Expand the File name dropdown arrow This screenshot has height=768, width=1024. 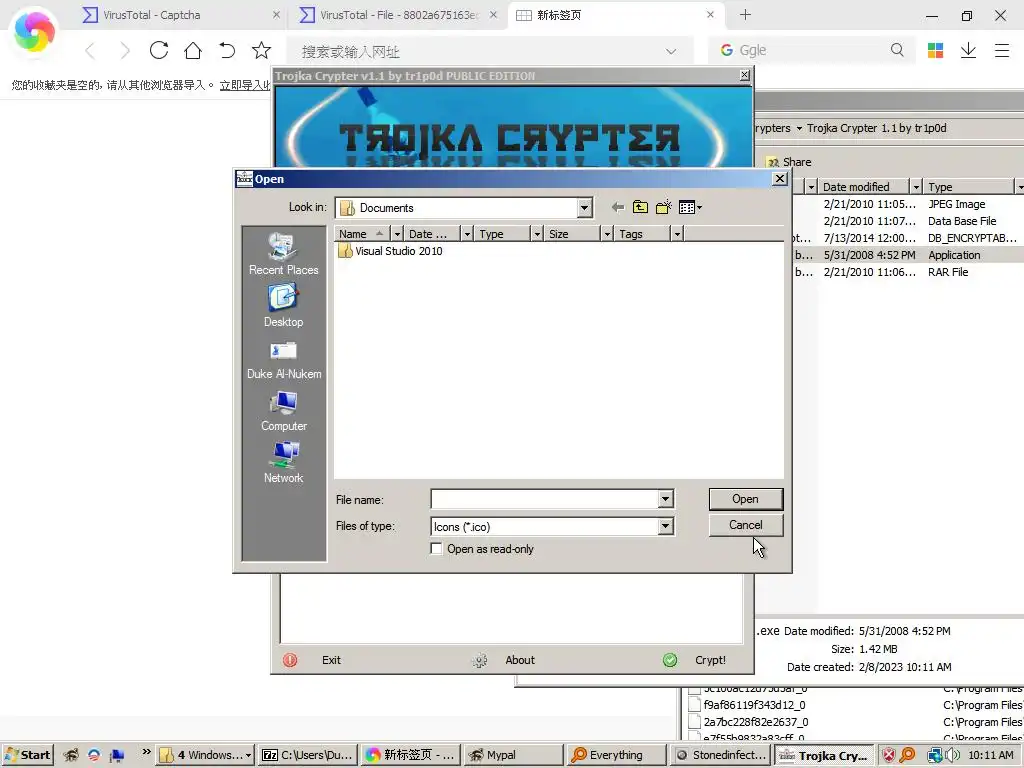665,500
